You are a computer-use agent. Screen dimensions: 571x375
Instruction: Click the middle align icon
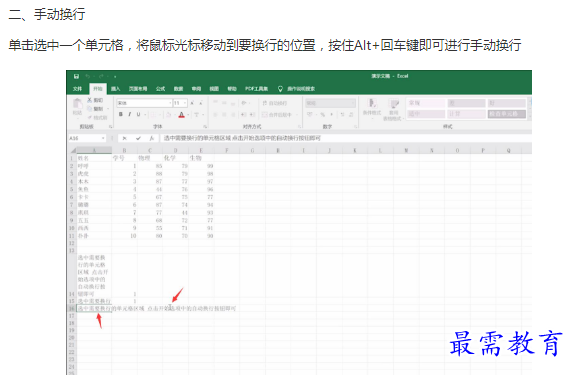tap(224, 103)
